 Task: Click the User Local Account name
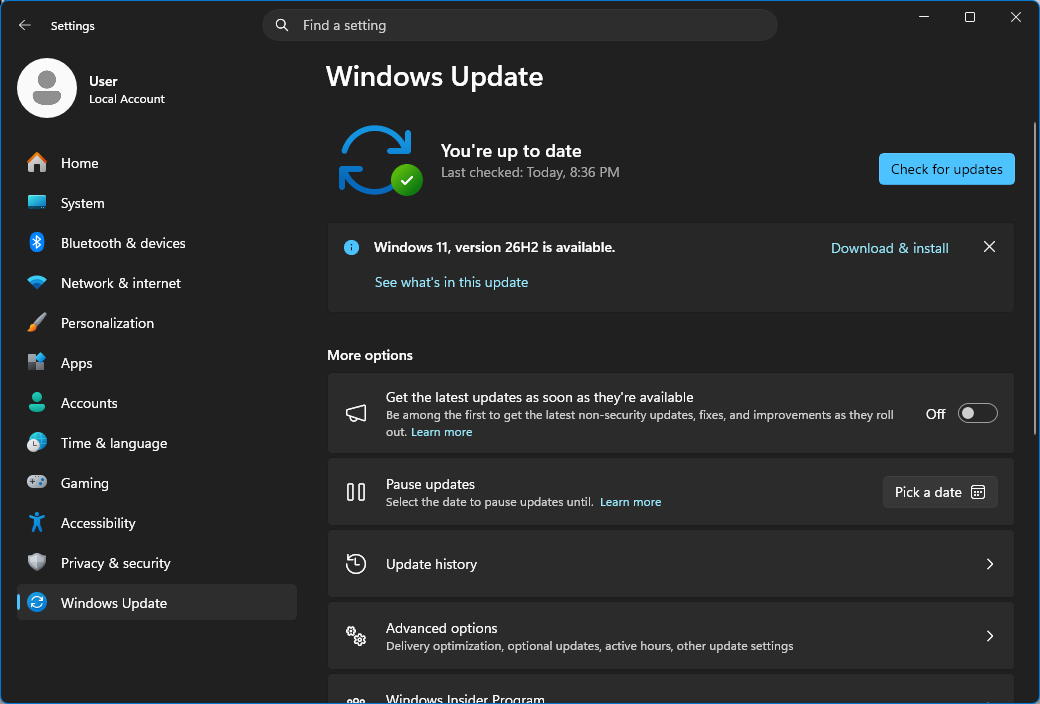click(x=127, y=90)
